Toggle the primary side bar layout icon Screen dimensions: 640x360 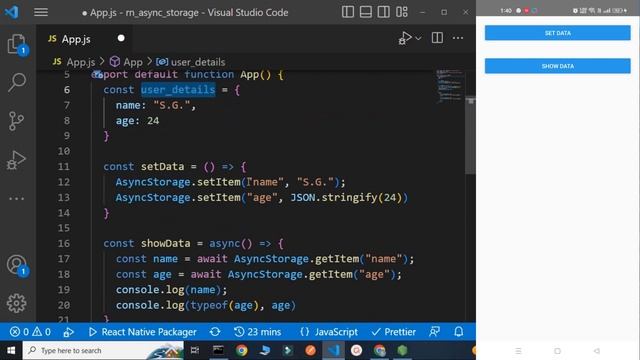point(348,12)
